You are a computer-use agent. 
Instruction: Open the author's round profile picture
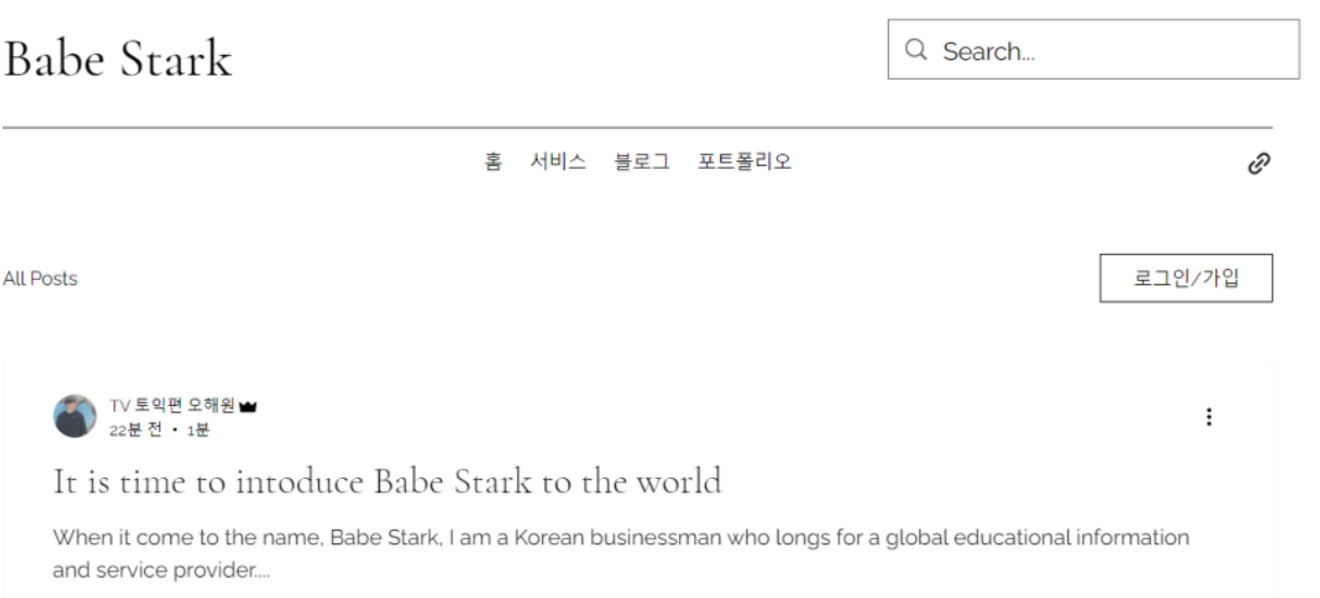(75, 416)
